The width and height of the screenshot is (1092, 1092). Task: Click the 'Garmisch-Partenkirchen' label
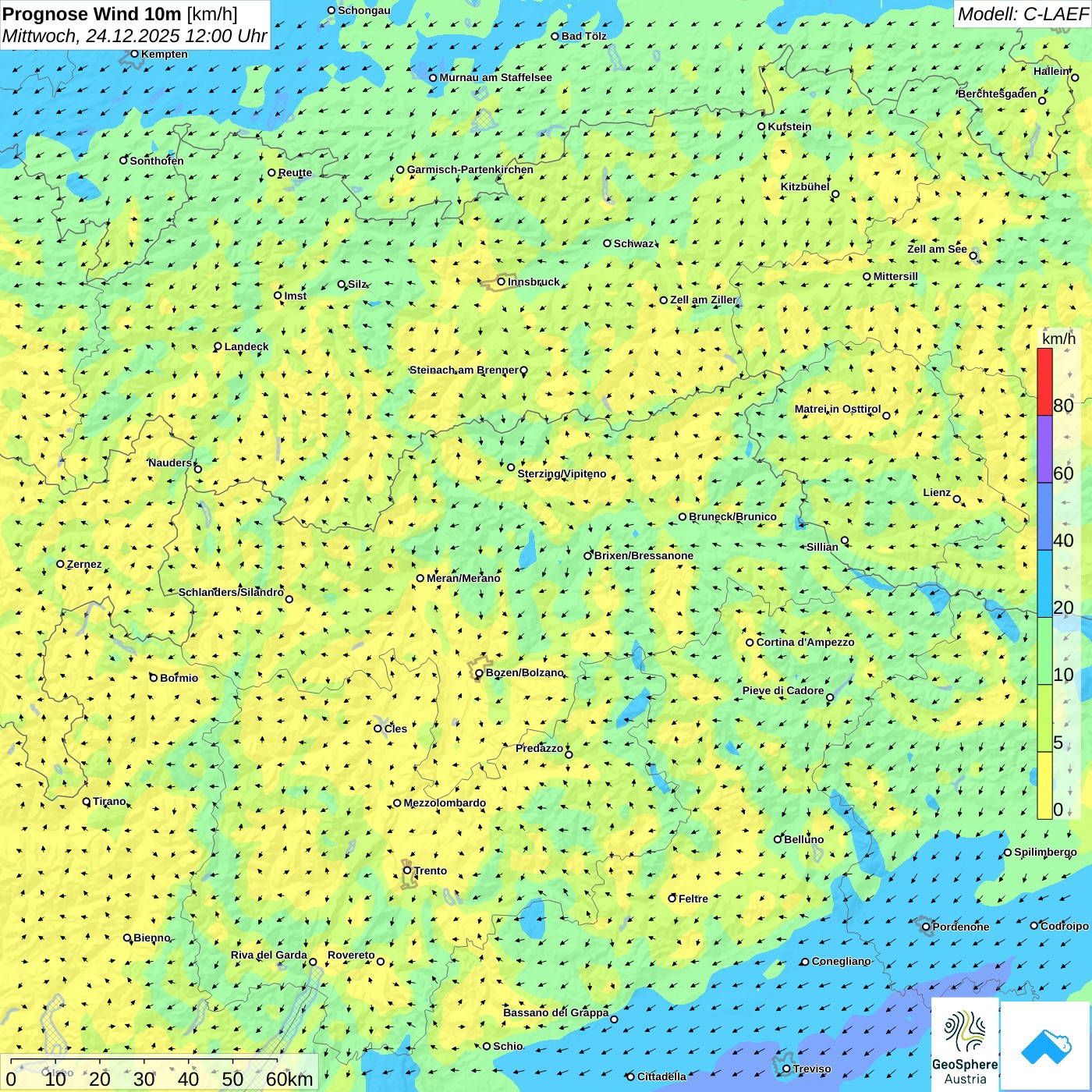click(x=470, y=169)
